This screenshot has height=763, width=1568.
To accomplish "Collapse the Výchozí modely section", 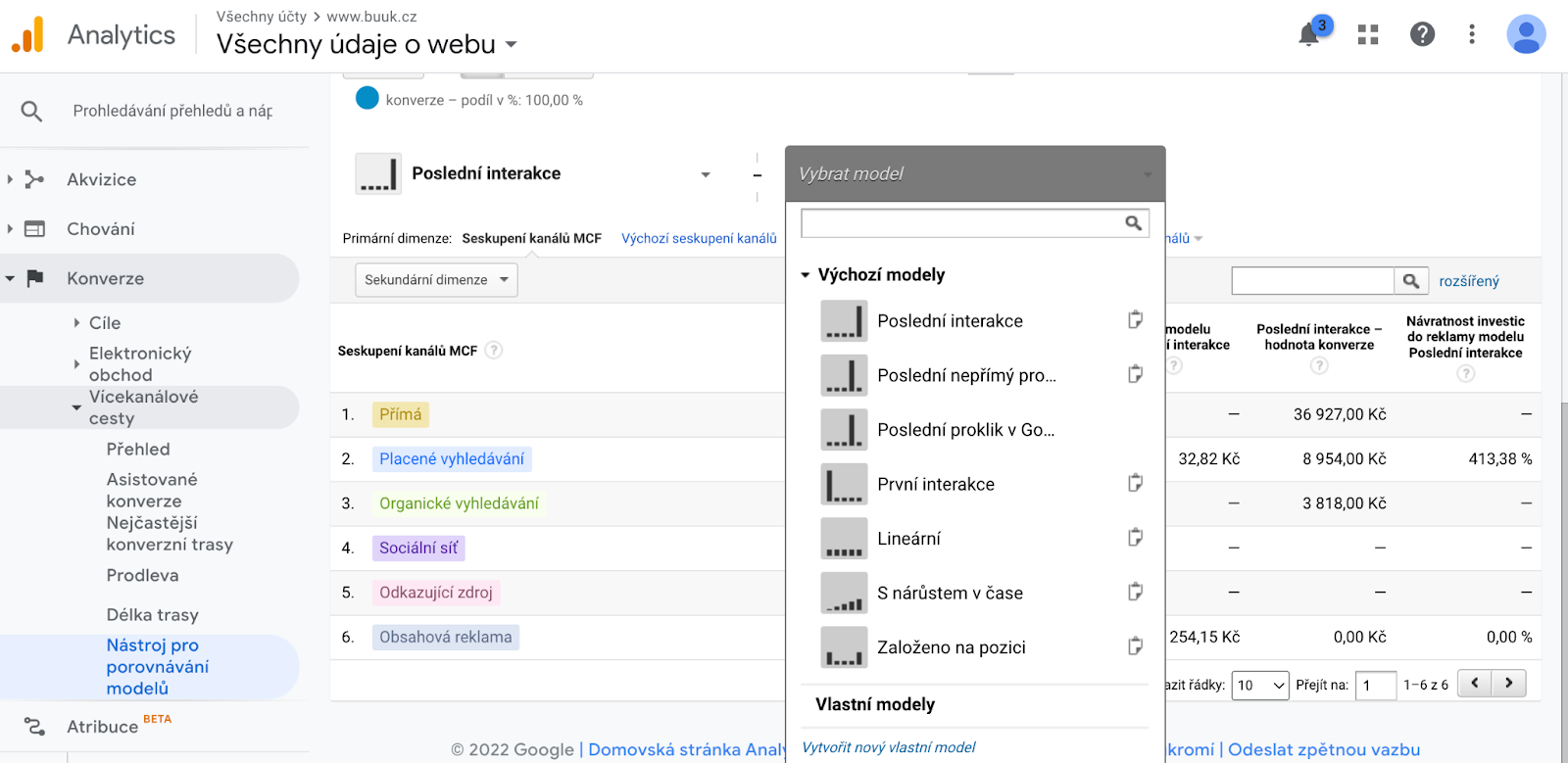I will pyautogui.click(x=806, y=275).
